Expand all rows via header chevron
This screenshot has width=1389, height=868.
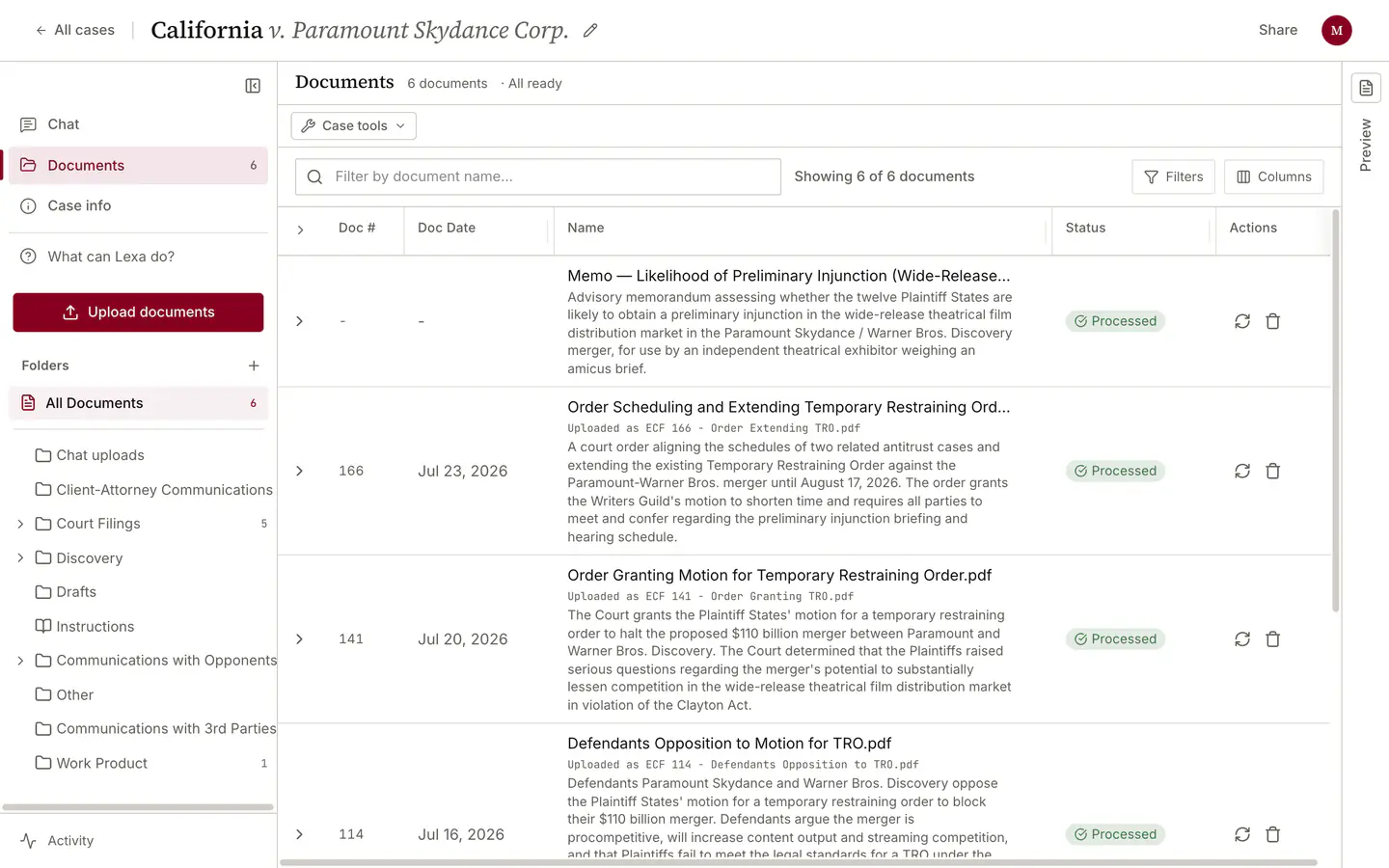300,230
